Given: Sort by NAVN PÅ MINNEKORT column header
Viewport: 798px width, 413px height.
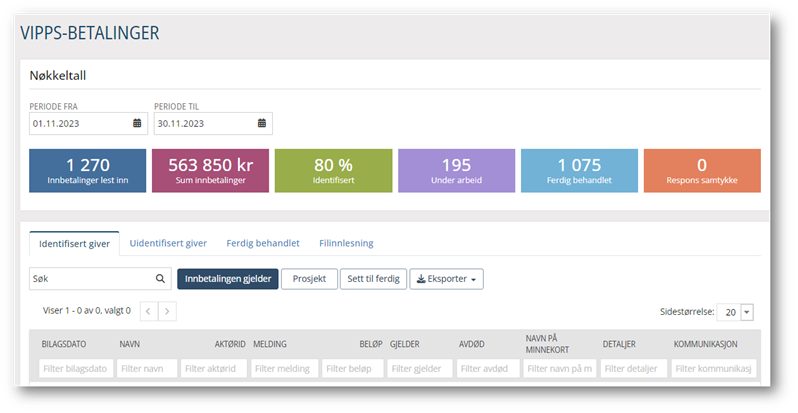Looking at the screenshot, I should coord(547,344).
